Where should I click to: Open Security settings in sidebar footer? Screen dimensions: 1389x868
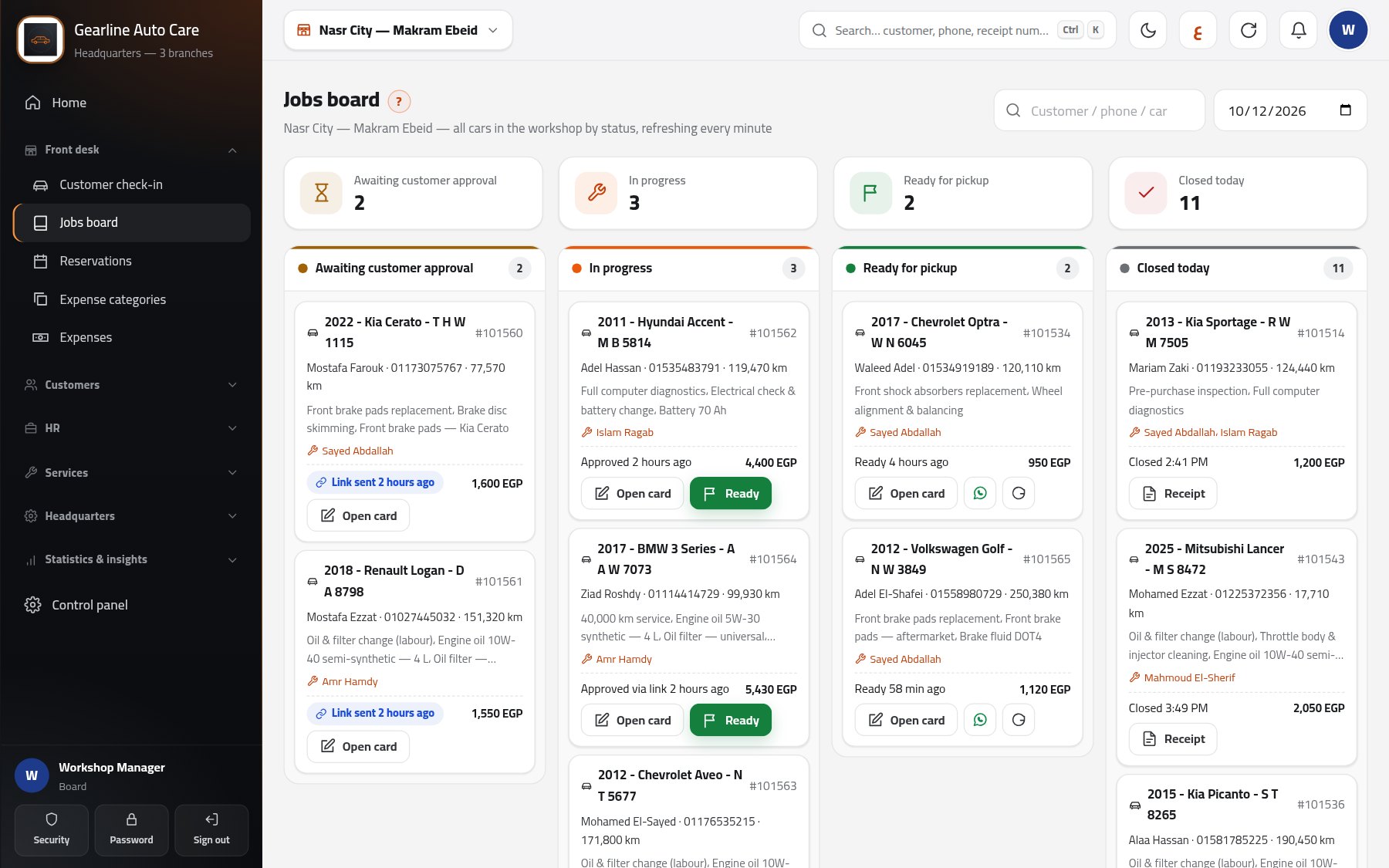coord(52,830)
